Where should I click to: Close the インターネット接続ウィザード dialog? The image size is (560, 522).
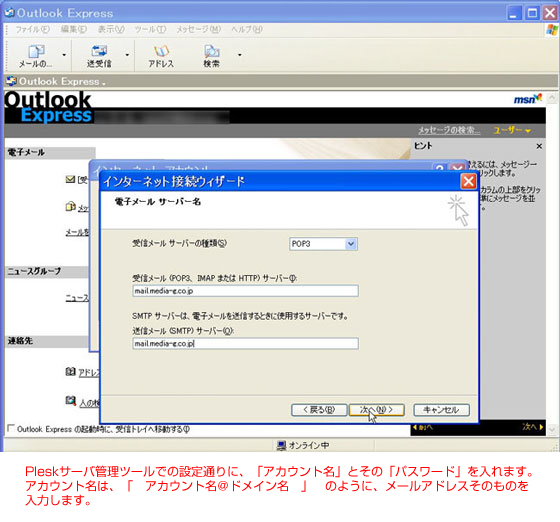[x=468, y=181]
